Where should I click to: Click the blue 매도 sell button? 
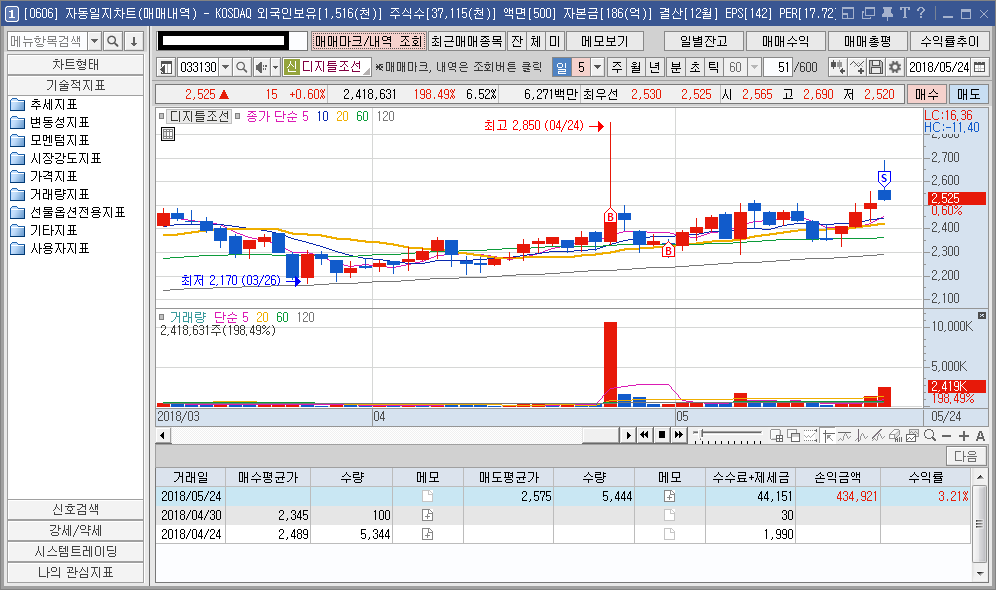coord(969,95)
